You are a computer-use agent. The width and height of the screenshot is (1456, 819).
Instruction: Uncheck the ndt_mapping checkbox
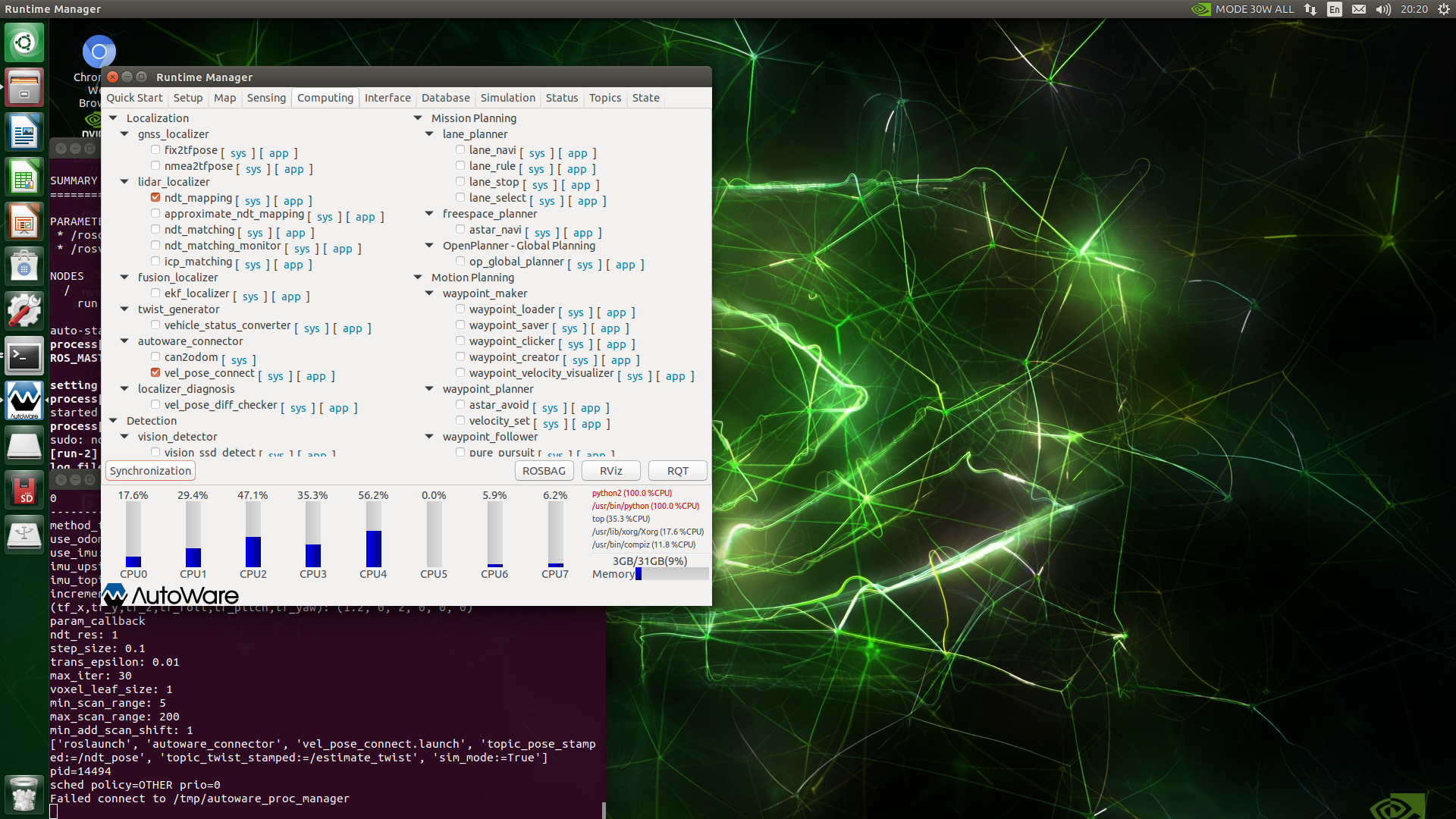[x=155, y=197]
